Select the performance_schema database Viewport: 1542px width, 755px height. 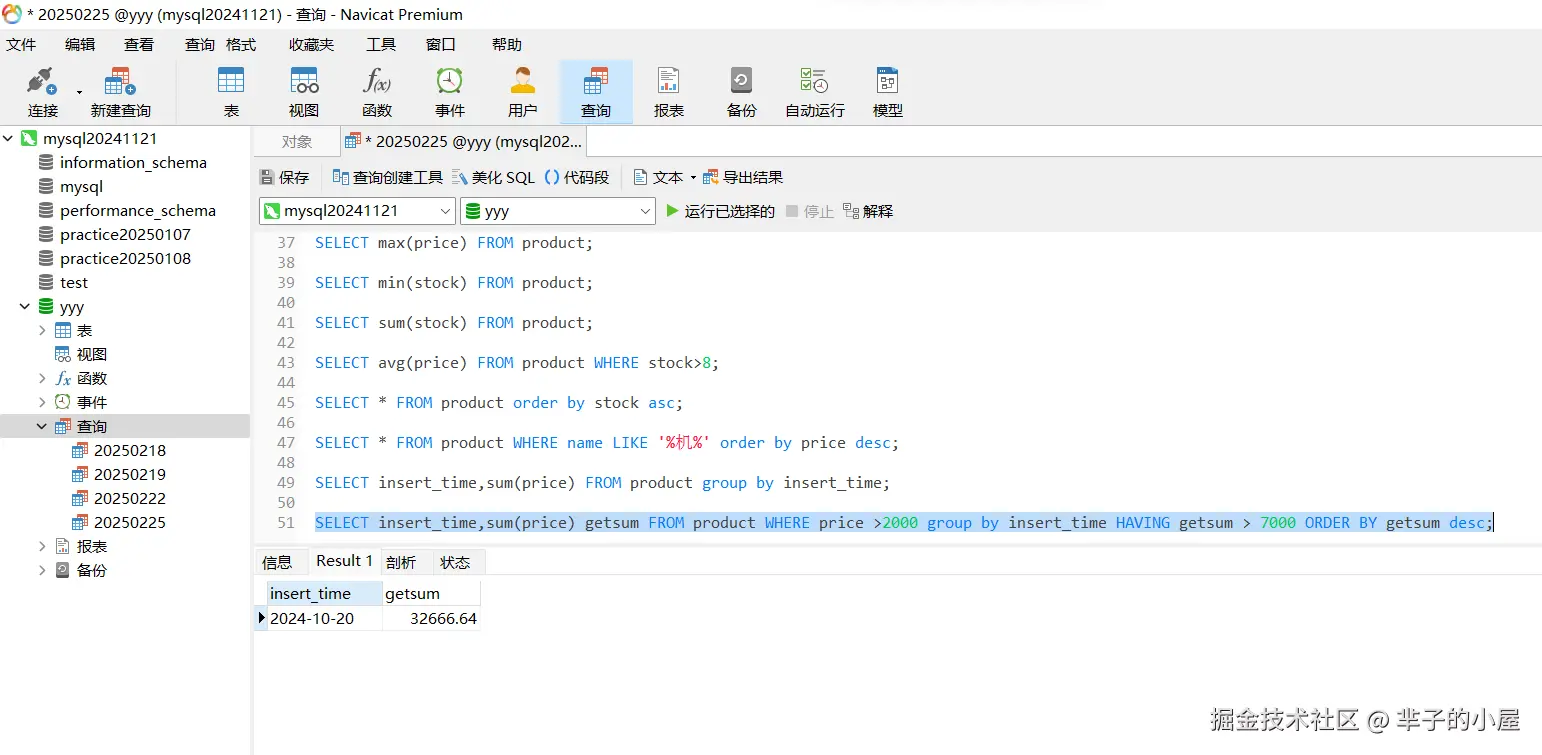(137, 210)
